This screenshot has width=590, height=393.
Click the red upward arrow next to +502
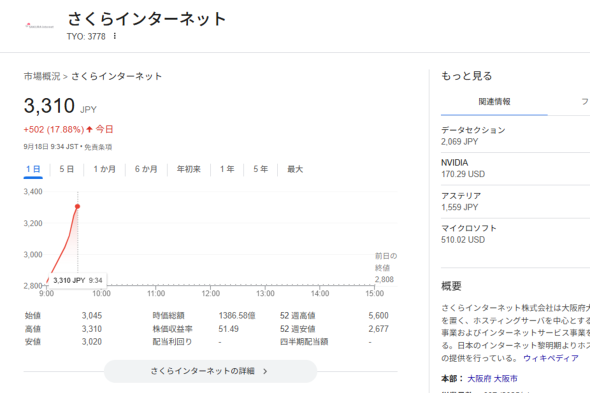89,129
